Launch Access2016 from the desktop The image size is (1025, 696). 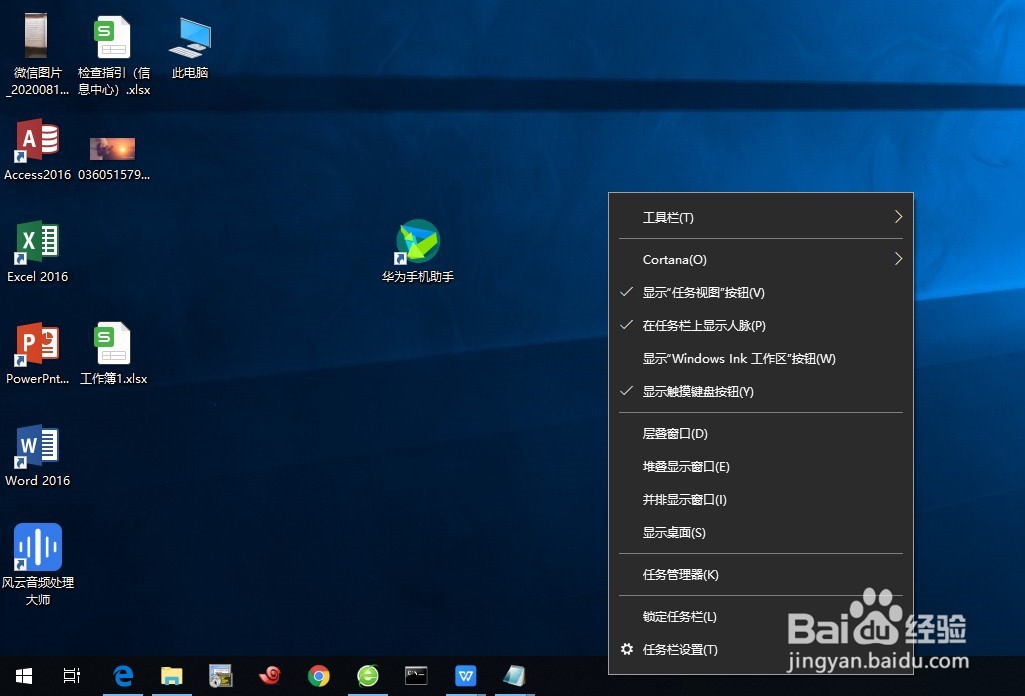(x=37, y=140)
